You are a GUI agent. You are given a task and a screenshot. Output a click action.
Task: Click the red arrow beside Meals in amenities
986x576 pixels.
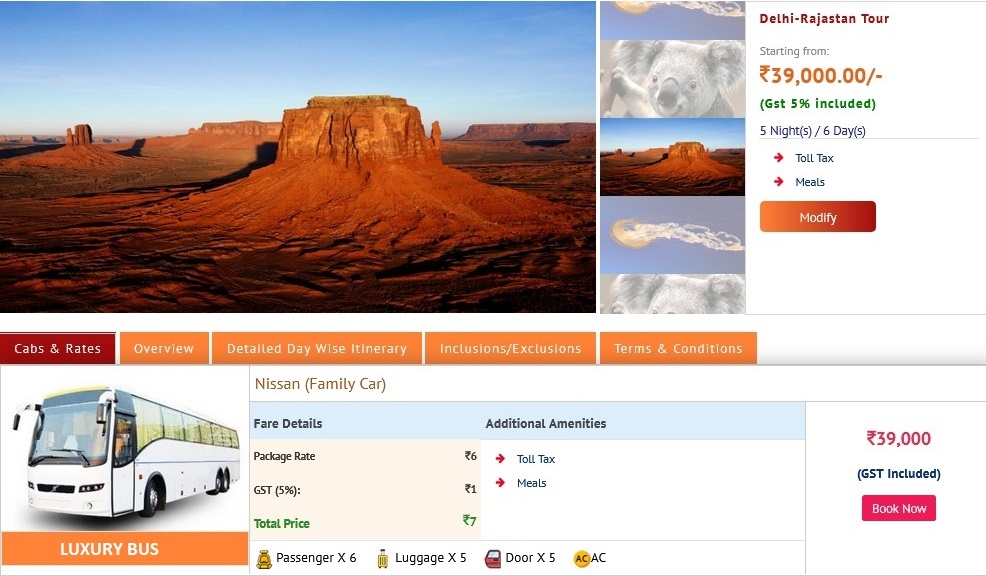tap(501, 483)
